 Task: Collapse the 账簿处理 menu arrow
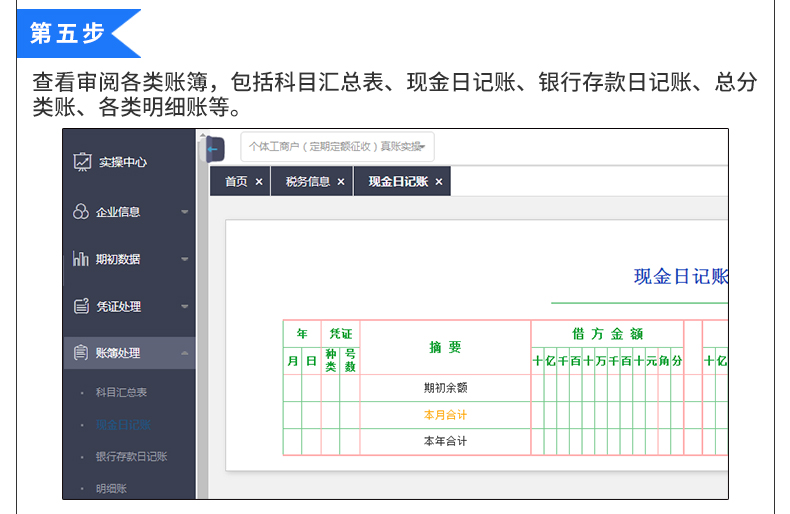click(184, 353)
